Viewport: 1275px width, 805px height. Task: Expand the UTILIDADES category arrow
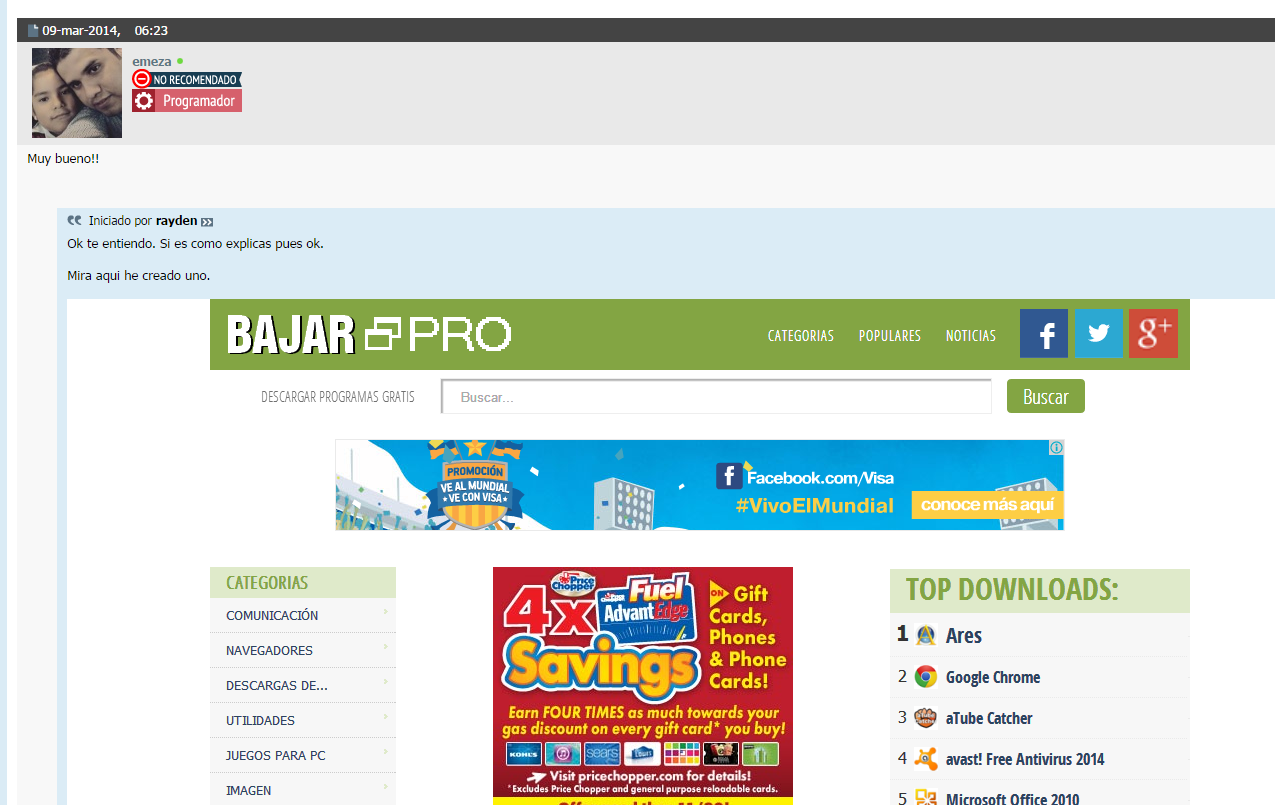tap(385, 715)
